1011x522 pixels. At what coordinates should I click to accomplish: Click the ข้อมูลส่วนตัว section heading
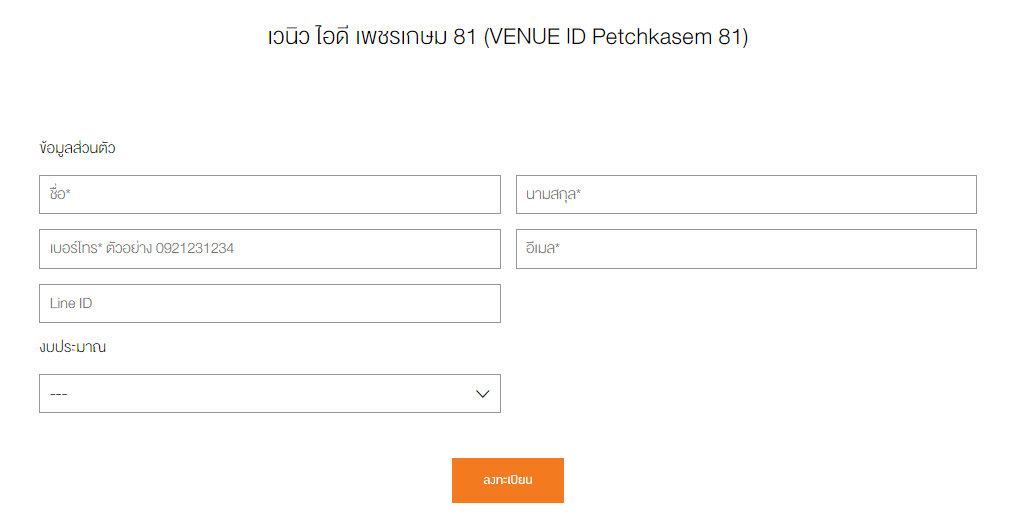[x=77, y=148]
